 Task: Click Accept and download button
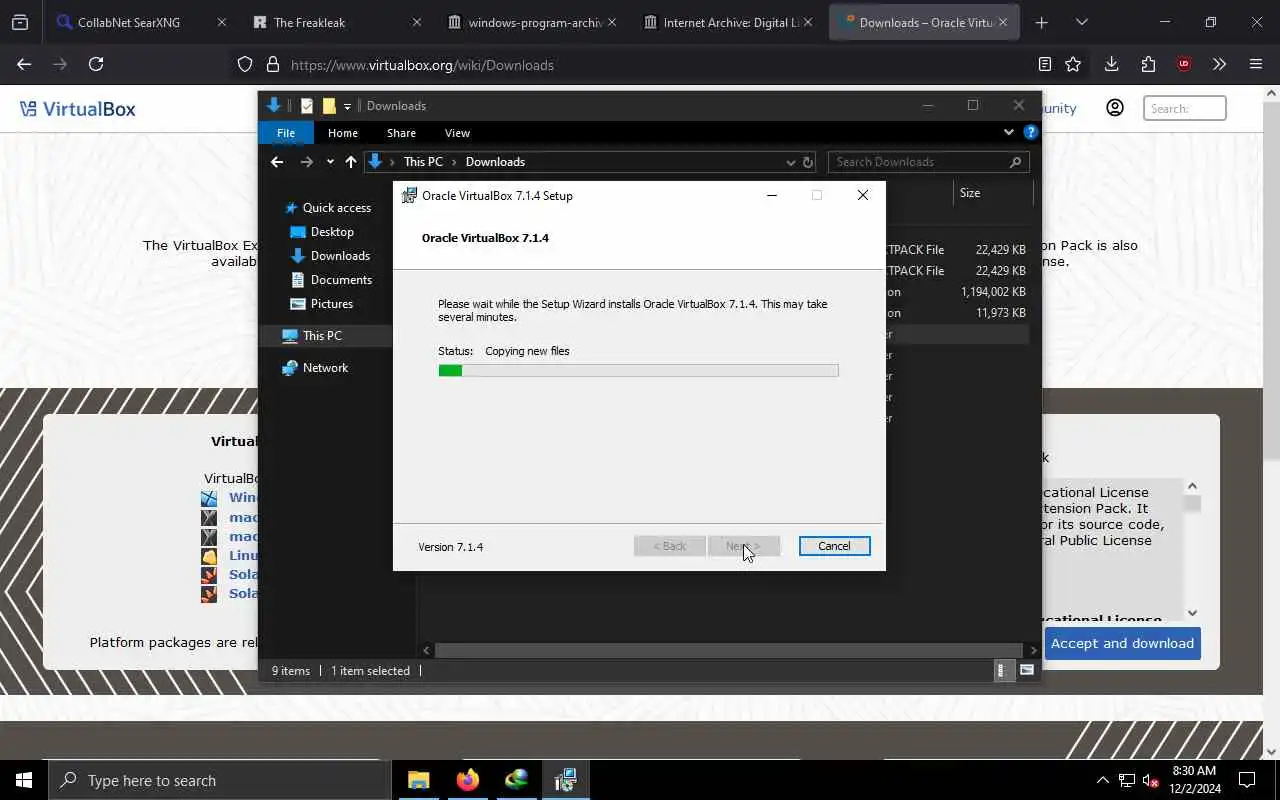[1122, 643]
